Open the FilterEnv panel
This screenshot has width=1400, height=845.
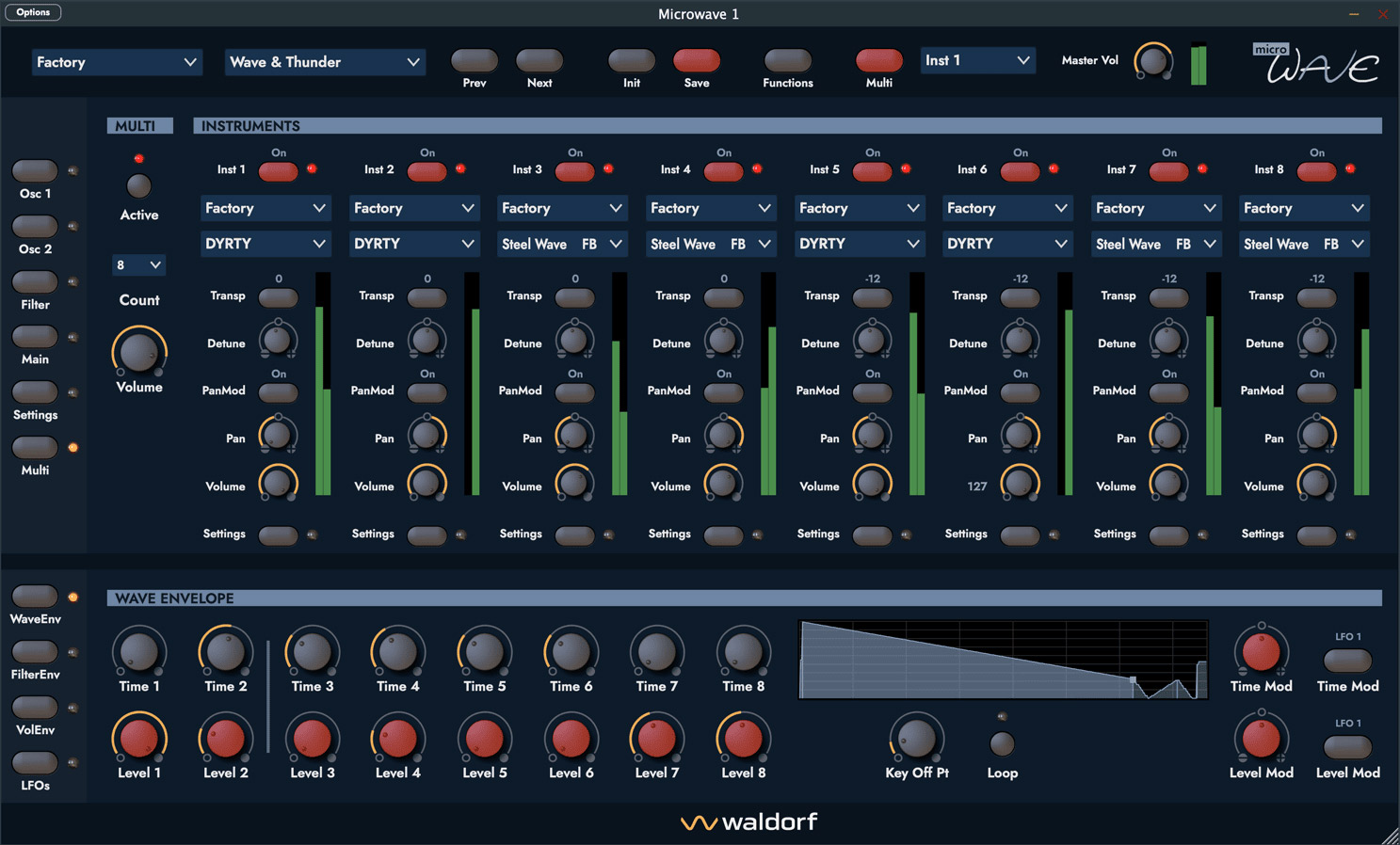click(35, 651)
